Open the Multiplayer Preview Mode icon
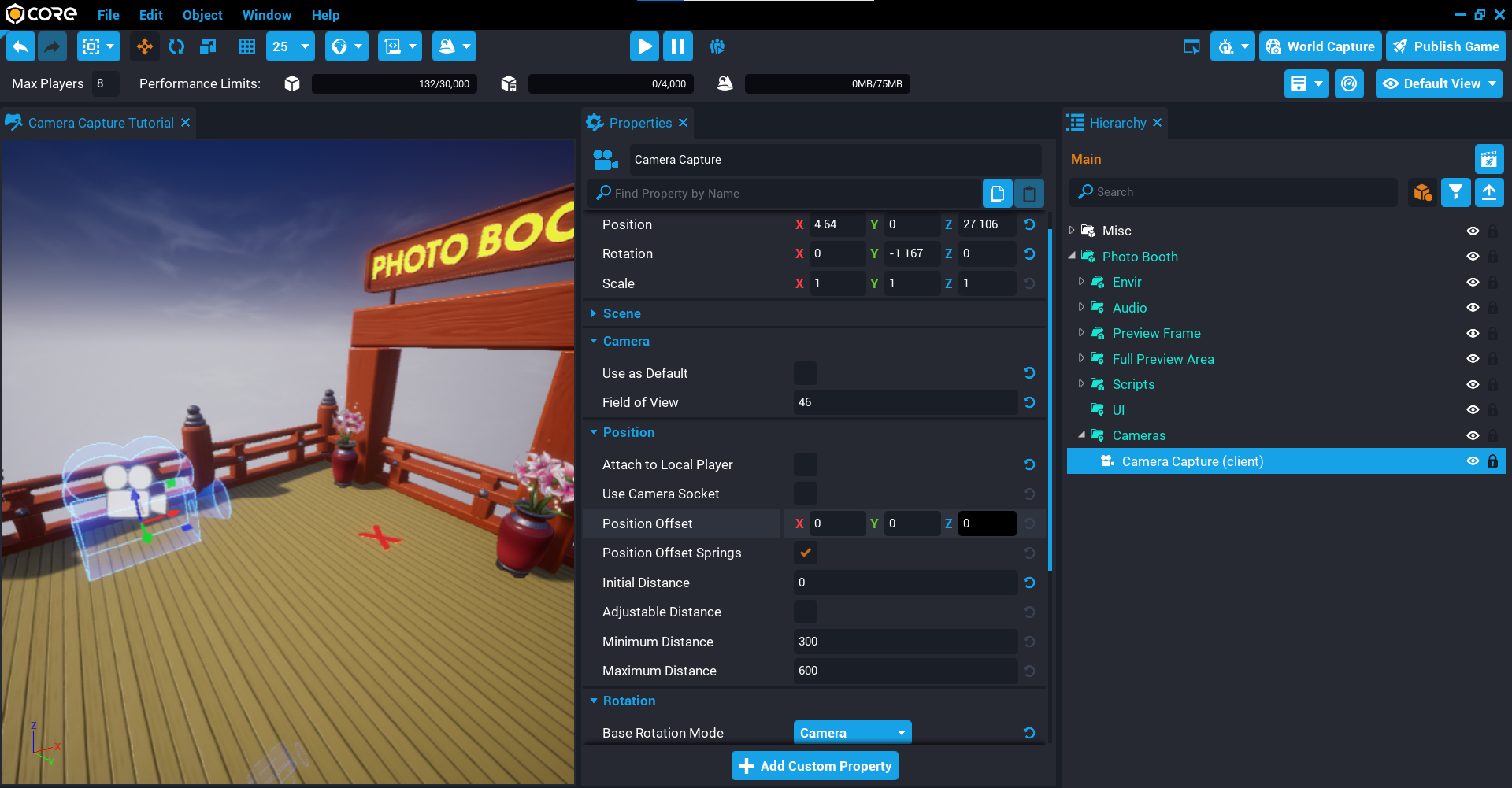 [717, 46]
